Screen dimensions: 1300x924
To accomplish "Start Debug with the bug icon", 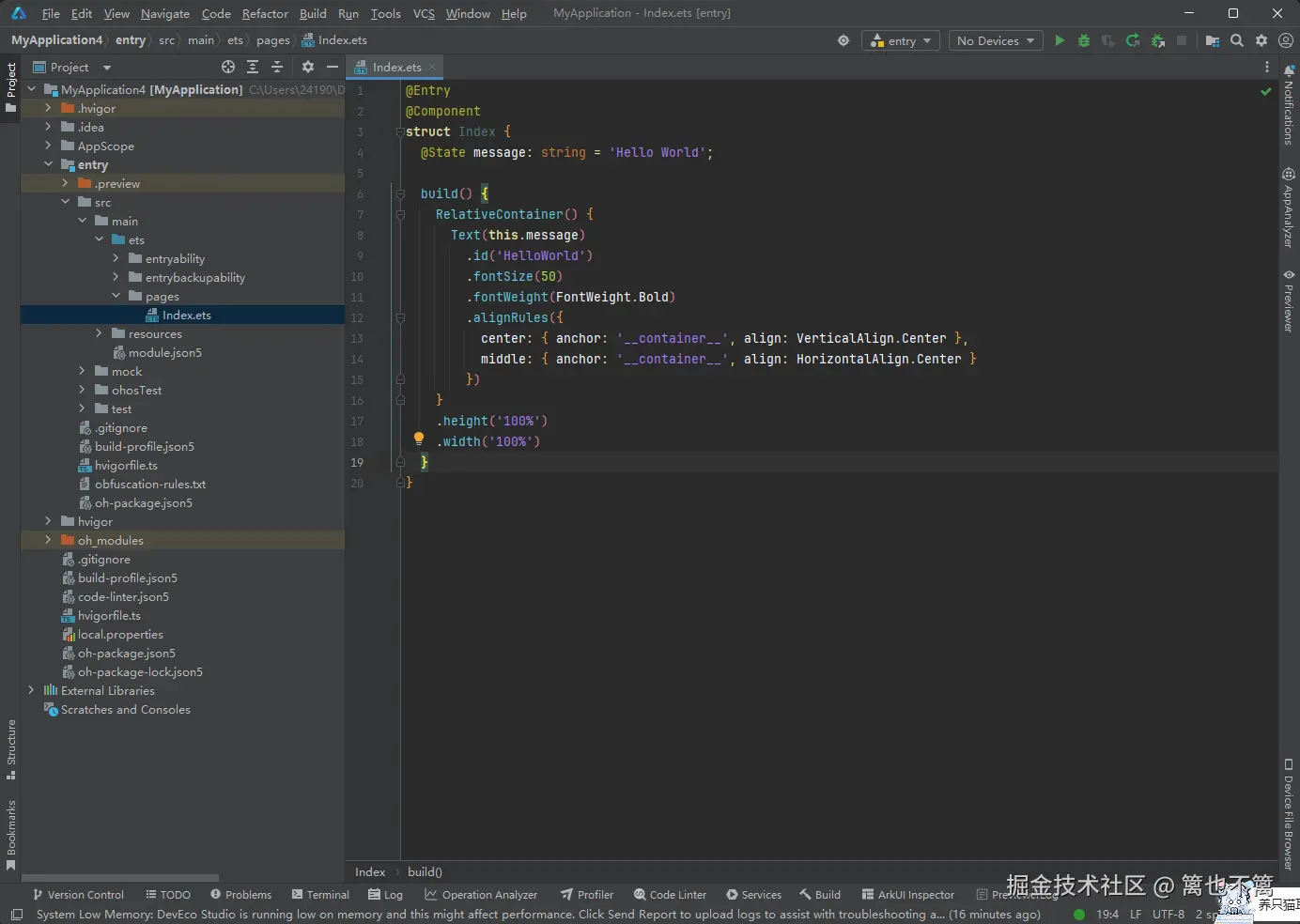I will pyautogui.click(x=1084, y=40).
